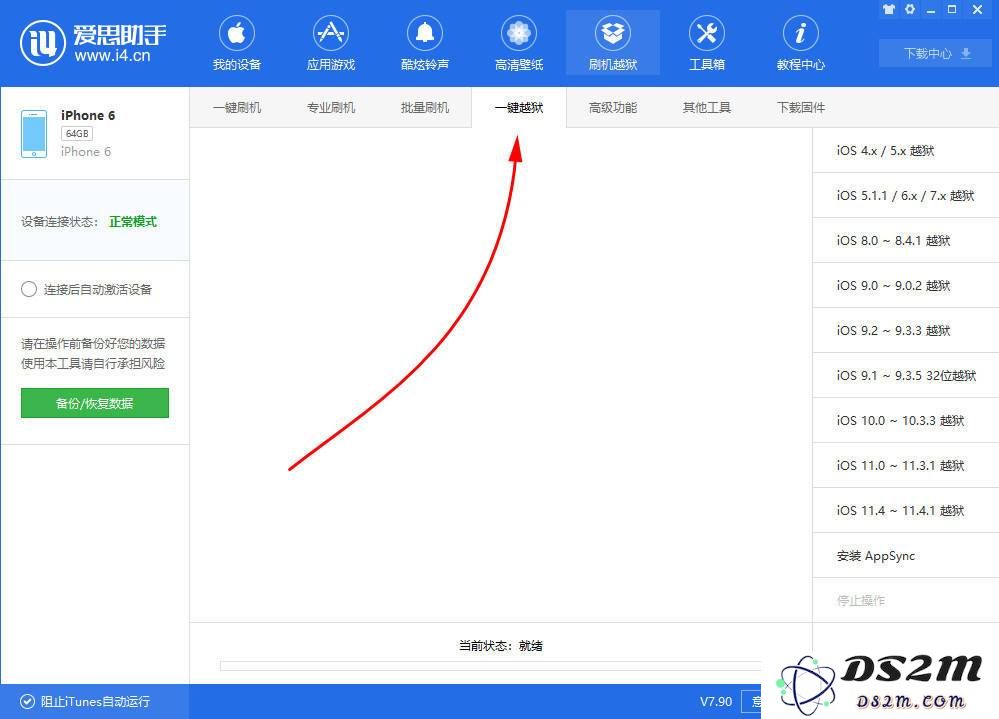
Task: Choose iOS 9.1 ~ 9.3.5 32位越狱
Action: click(906, 376)
